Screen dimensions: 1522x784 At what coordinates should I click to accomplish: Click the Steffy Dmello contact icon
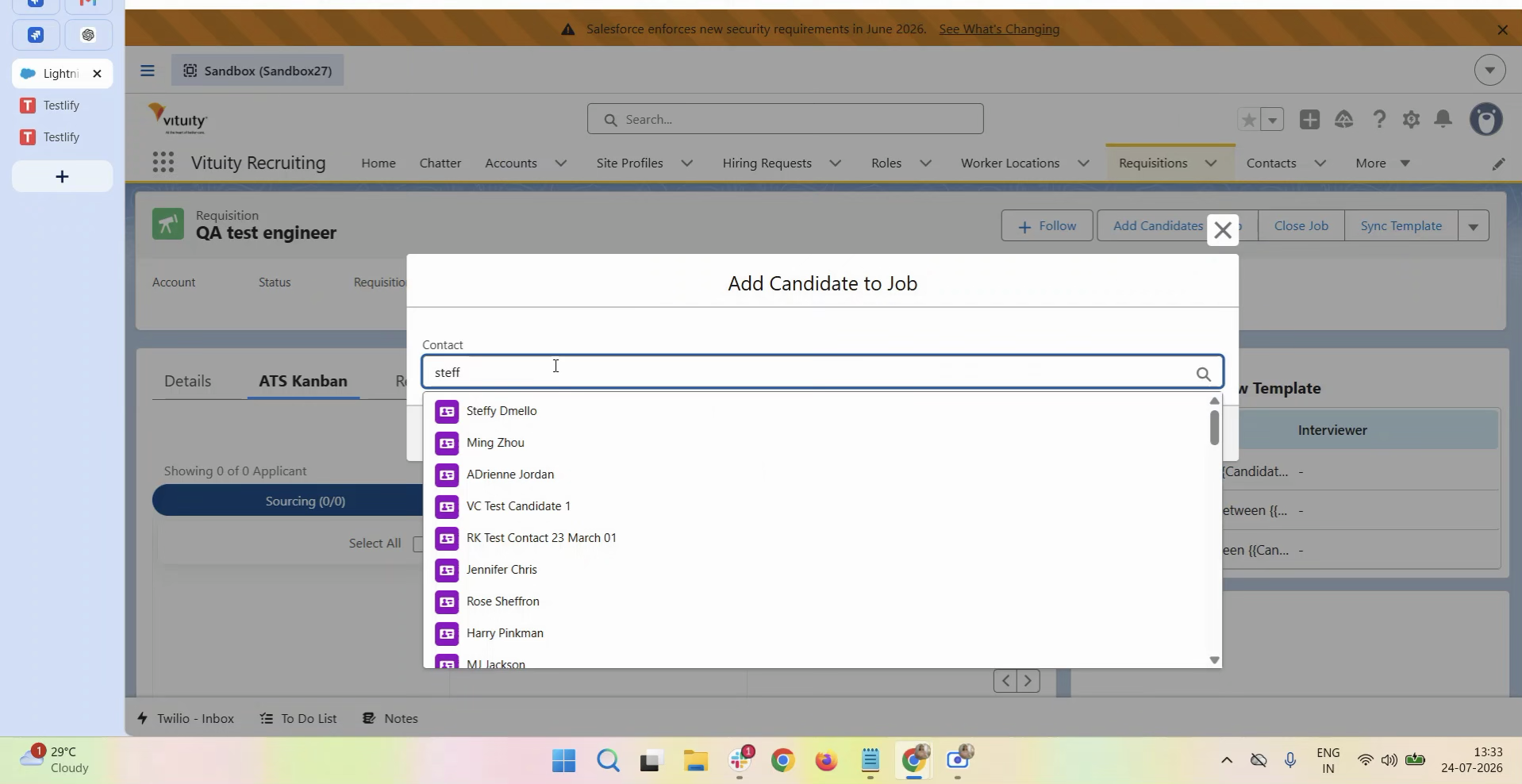click(447, 411)
